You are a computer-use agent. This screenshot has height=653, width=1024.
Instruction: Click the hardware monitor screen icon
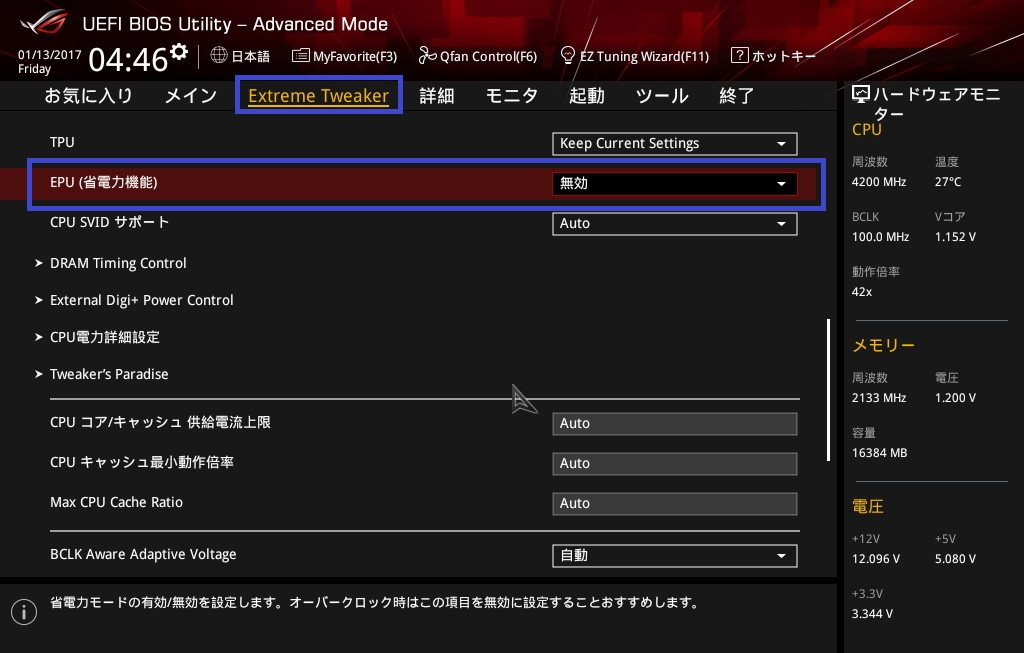[861, 95]
